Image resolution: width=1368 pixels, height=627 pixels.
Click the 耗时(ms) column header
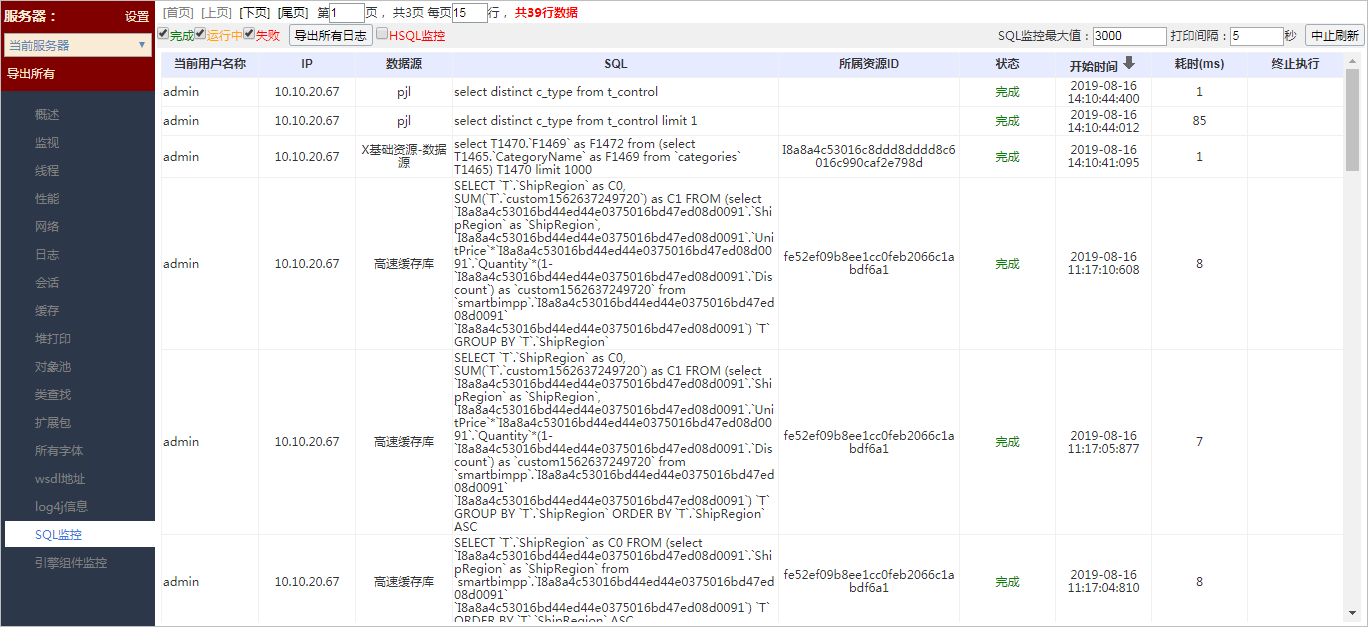click(x=1199, y=64)
